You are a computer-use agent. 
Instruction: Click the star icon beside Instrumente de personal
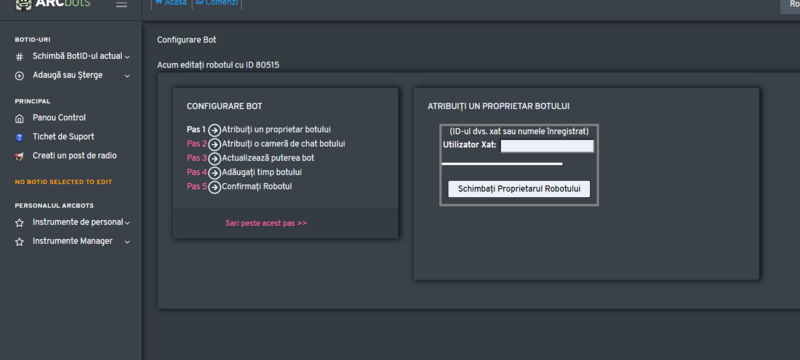tap(19, 223)
